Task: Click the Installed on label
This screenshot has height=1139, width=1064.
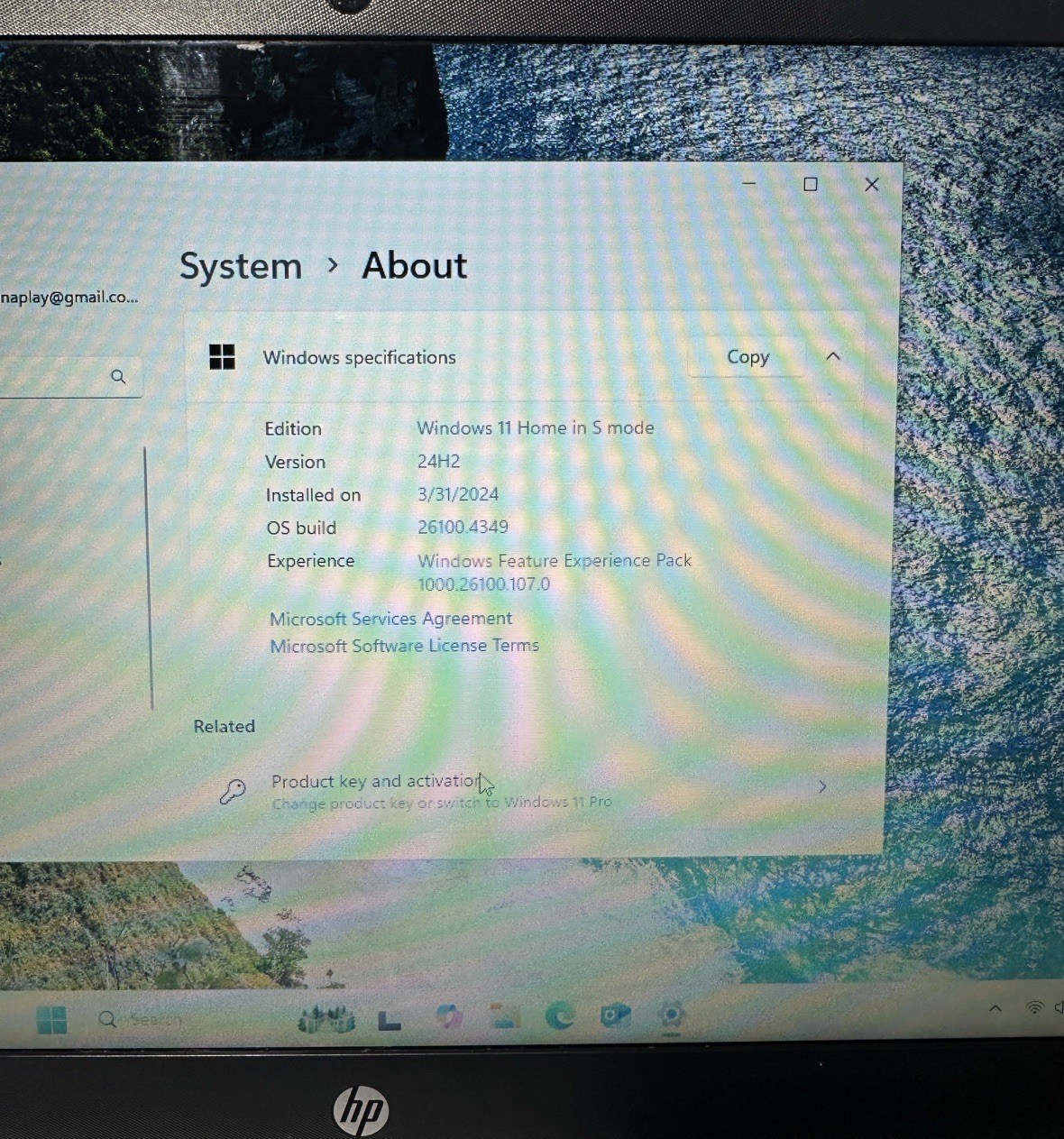Action: 313,495
